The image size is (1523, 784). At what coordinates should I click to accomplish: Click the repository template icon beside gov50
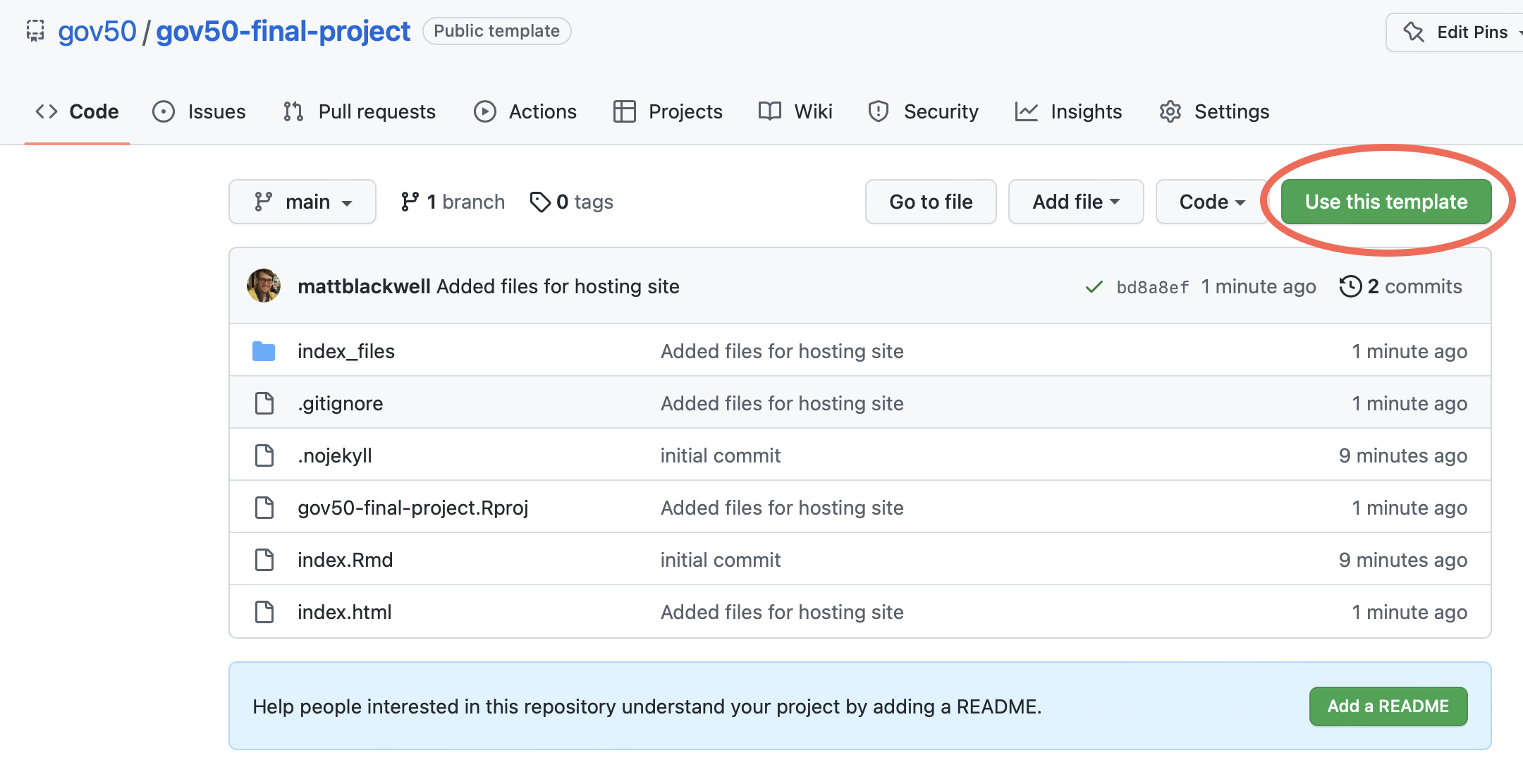[x=35, y=31]
